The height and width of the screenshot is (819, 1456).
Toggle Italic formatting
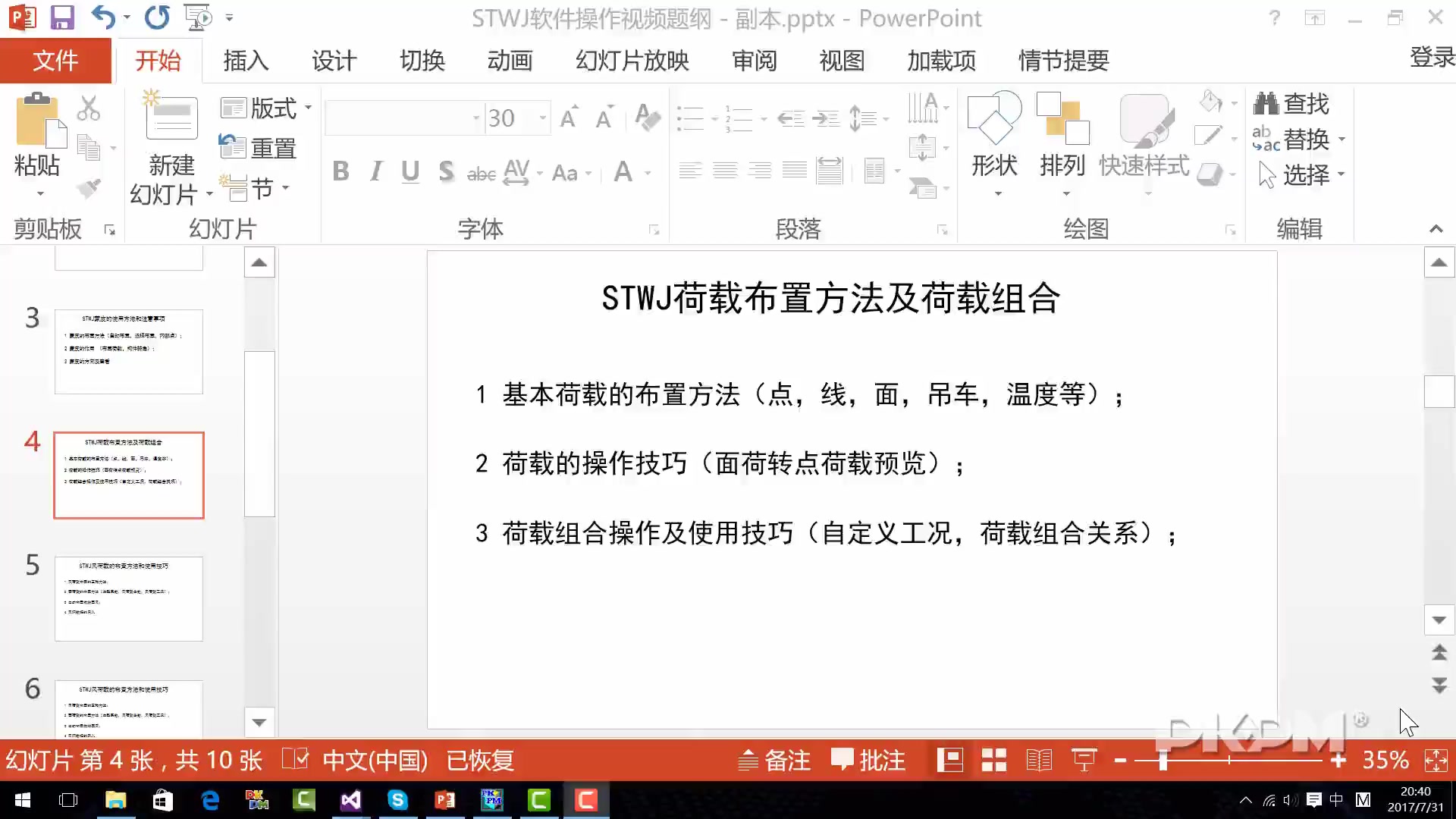(x=375, y=172)
